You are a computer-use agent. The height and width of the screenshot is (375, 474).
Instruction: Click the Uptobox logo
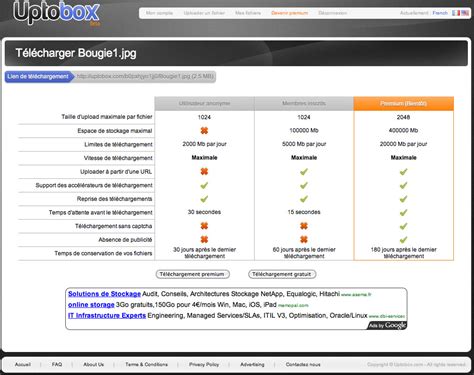pyautogui.click(x=56, y=13)
